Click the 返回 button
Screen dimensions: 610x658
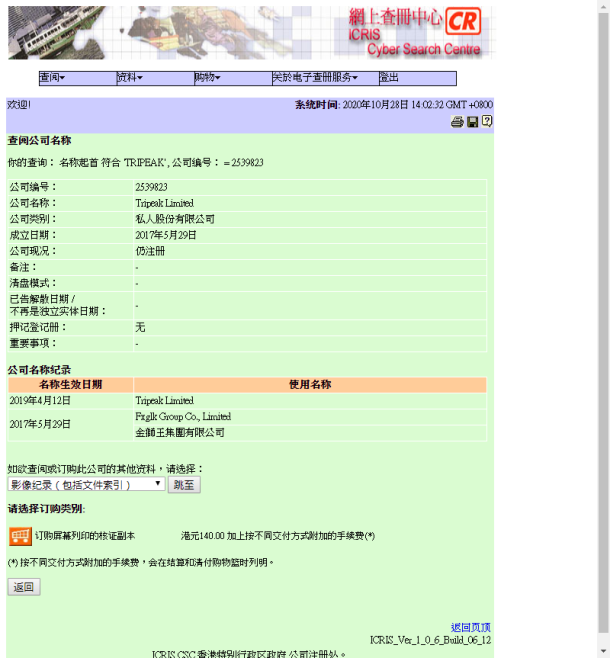pyautogui.click(x=24, y=587)
